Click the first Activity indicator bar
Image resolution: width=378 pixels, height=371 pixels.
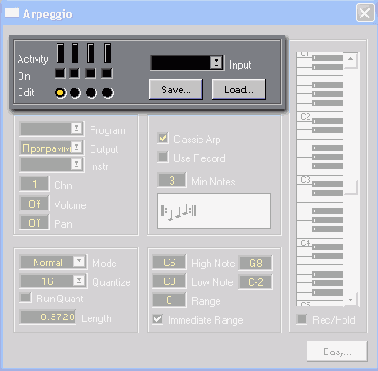point(60,53)
